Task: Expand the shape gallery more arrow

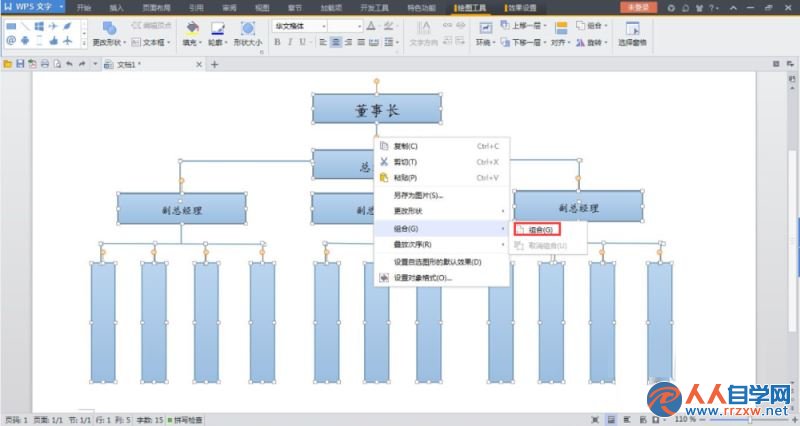Action: pos(84,44)
